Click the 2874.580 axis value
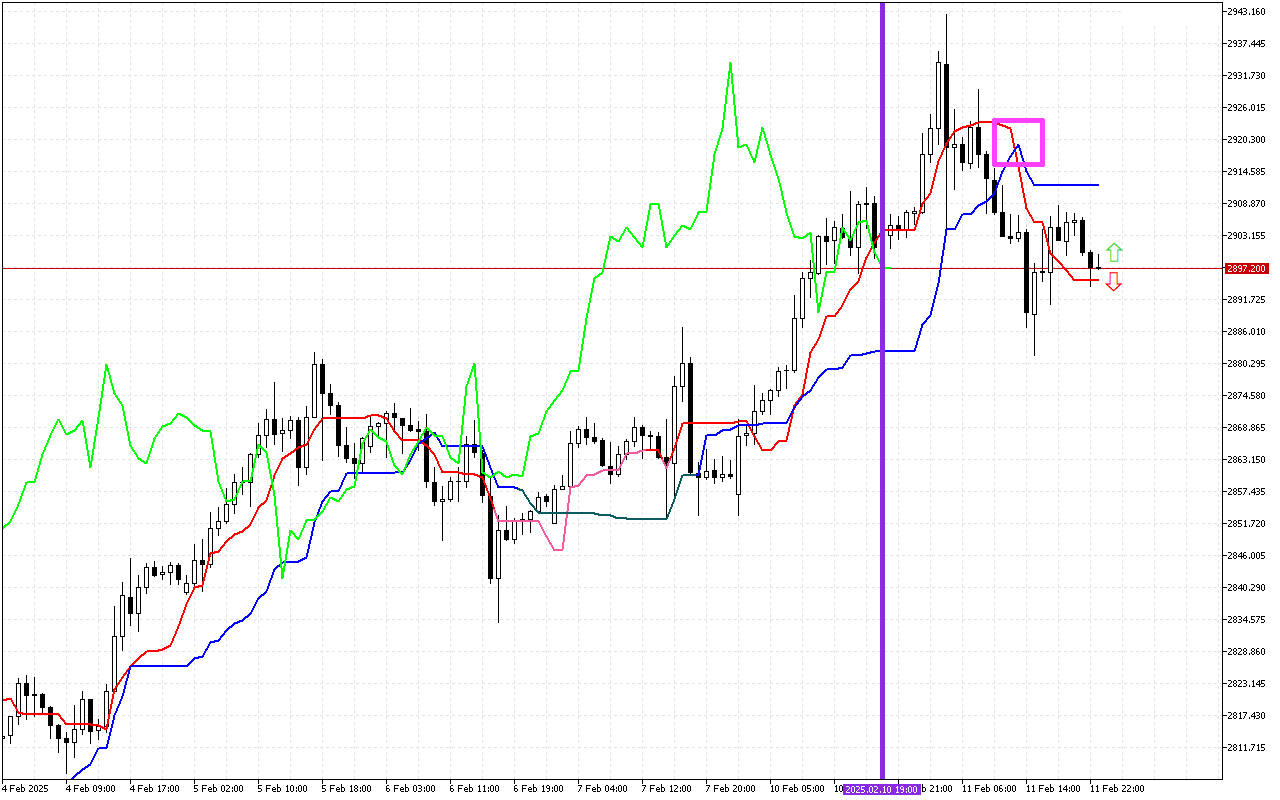The width and height of the screenshot is (1280, 800). click(x=1246, y=396)
